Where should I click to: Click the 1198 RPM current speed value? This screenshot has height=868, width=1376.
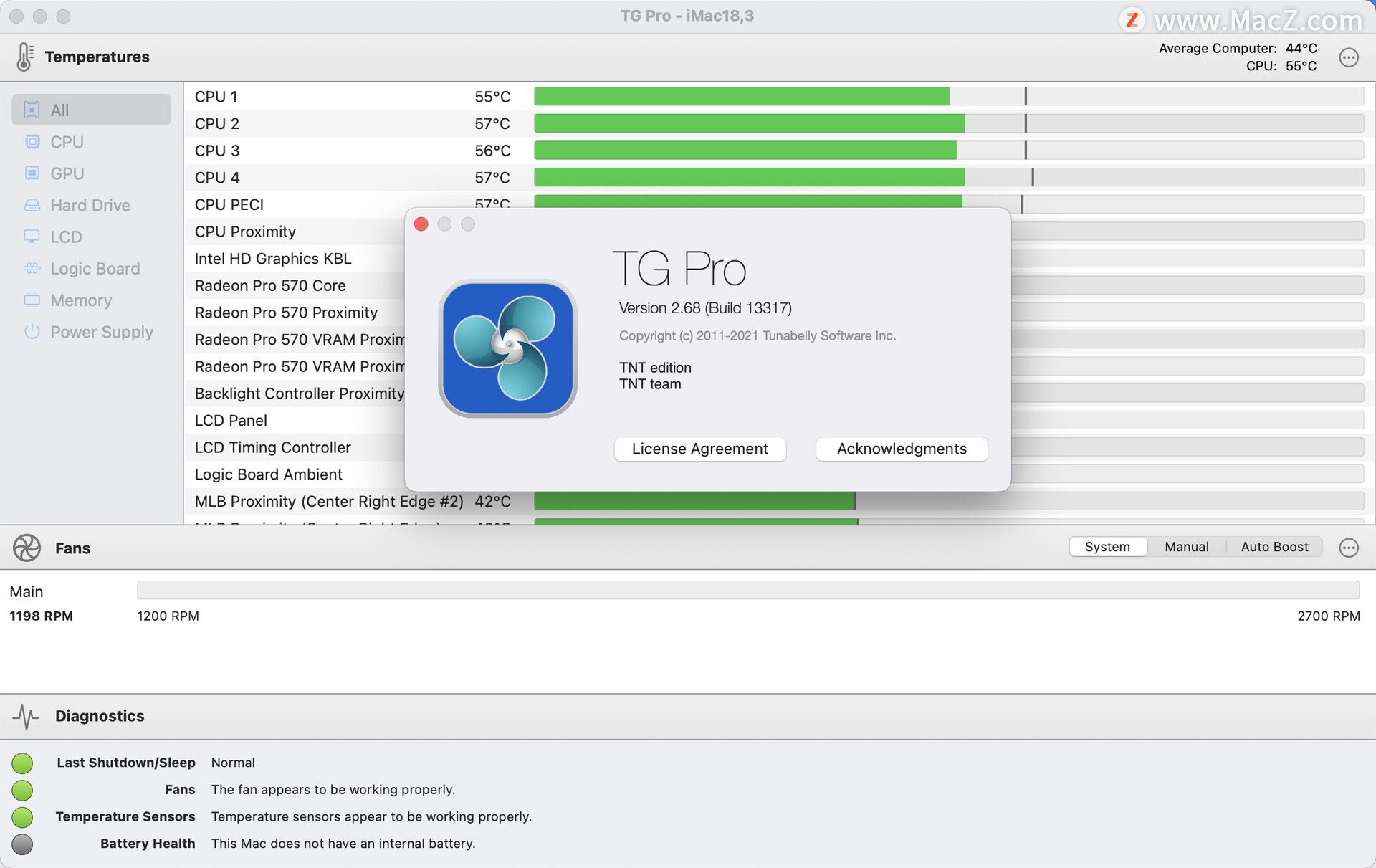tap(41, 616)
